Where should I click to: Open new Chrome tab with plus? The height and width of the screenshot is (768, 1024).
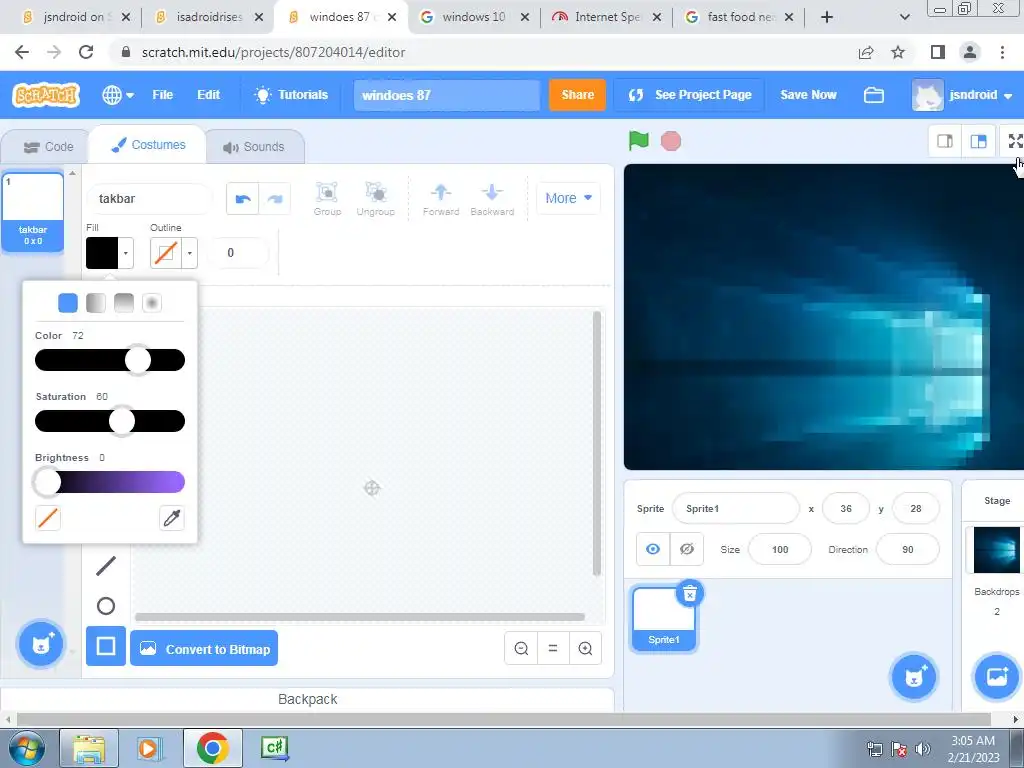(x=827, y=17)
